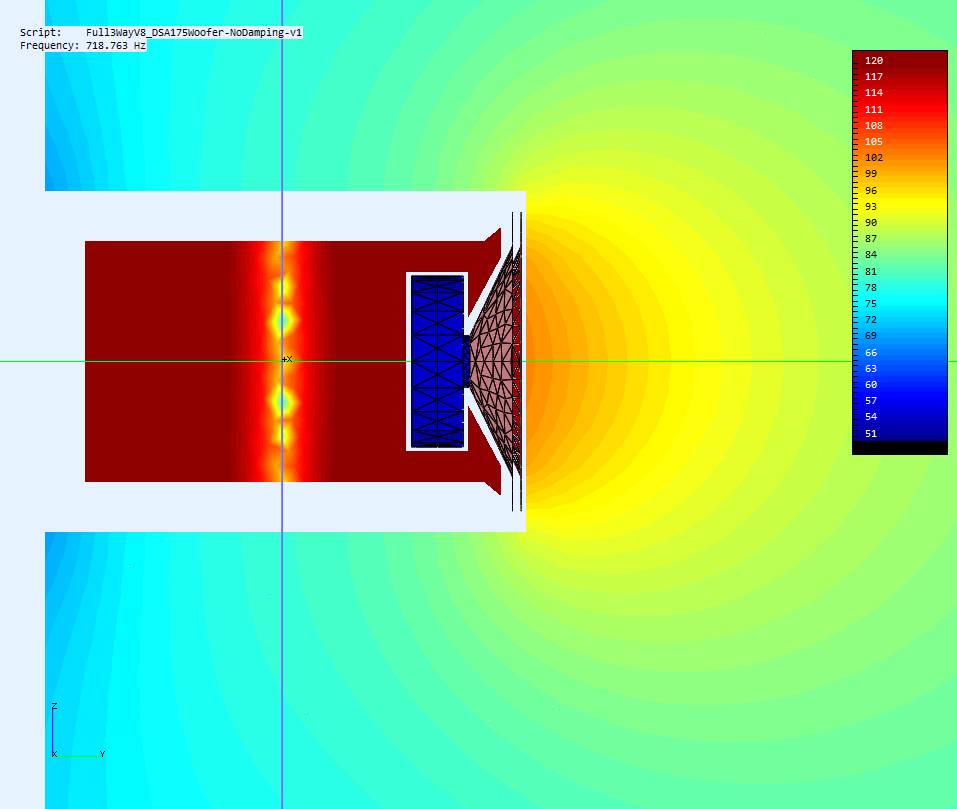Image resolution: width=957 pixels, height=809 pixels.
Task: Click the 75 value on color legend
Action: 871,303
